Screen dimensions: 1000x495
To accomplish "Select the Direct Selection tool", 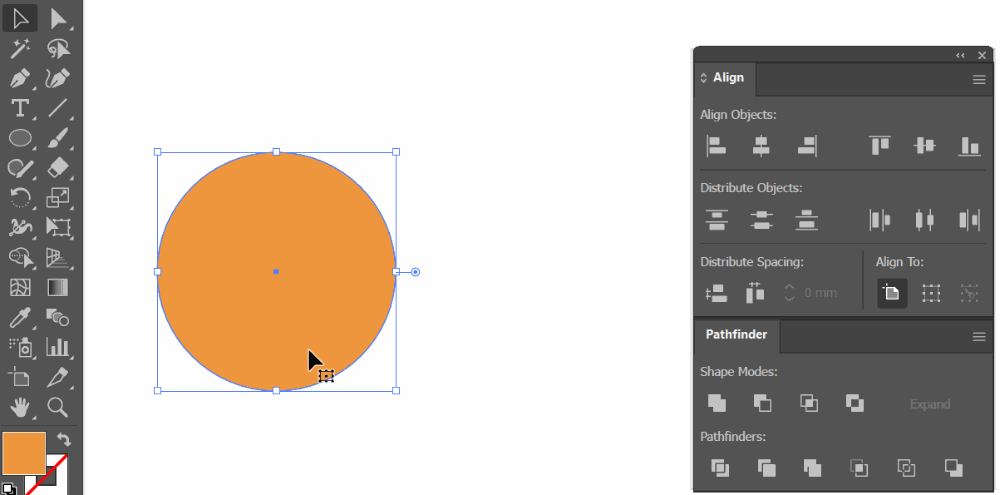I will coord(58,18).
